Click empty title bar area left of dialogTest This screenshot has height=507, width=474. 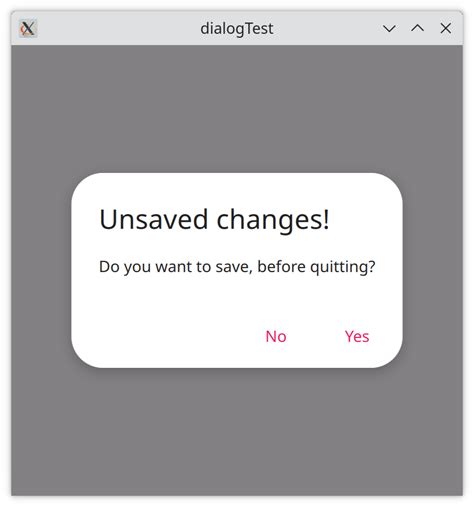[x=118, y=29]
